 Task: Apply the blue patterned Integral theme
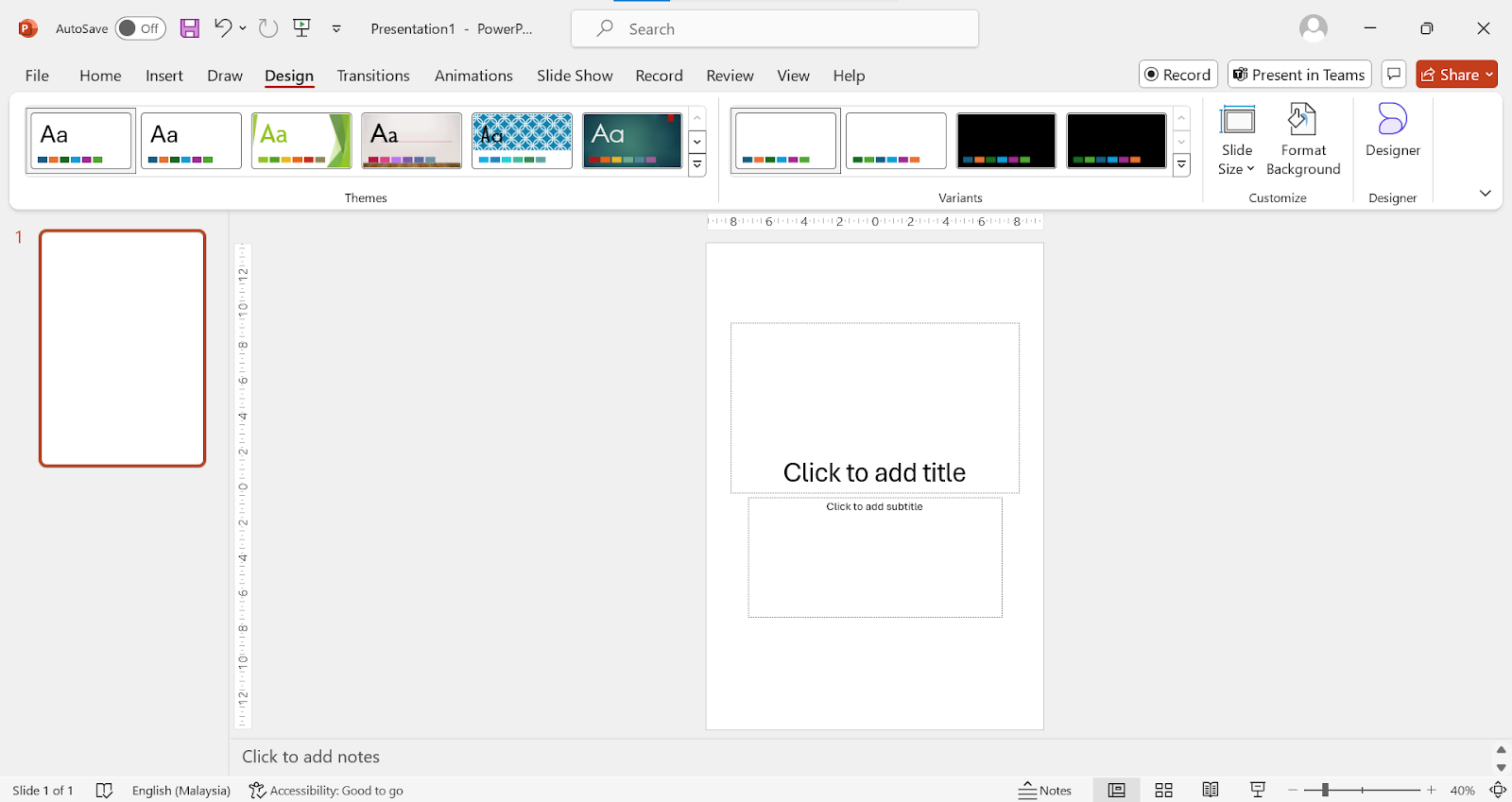[522, 141]
